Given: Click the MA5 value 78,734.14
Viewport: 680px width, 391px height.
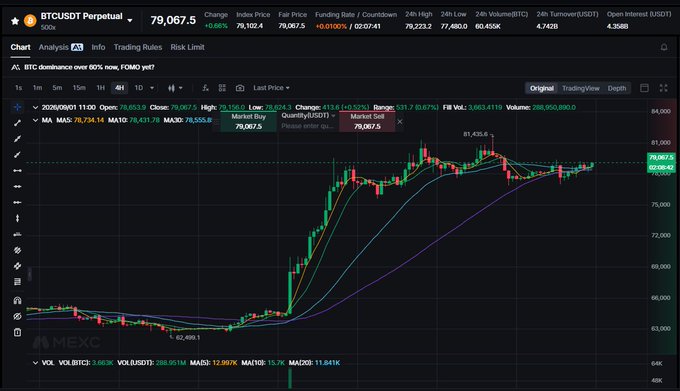Looking at the screenshot, I should click(x=89, y=120).
